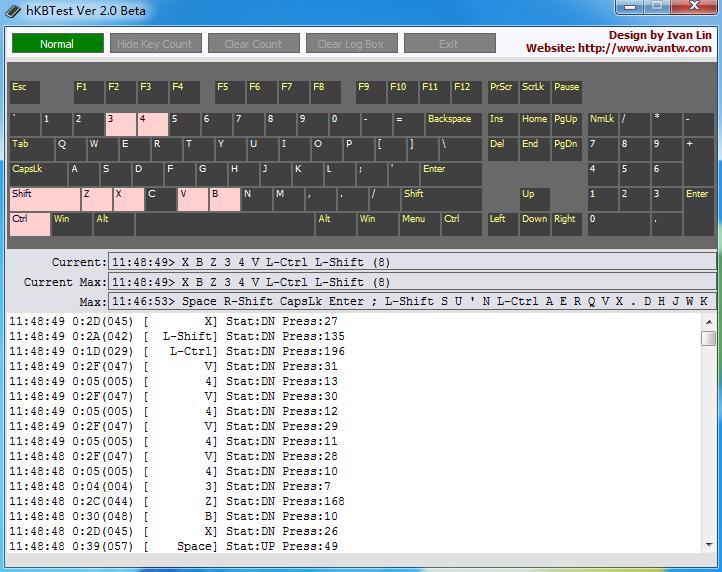Click the Current Max readout field

pos(412,282)
